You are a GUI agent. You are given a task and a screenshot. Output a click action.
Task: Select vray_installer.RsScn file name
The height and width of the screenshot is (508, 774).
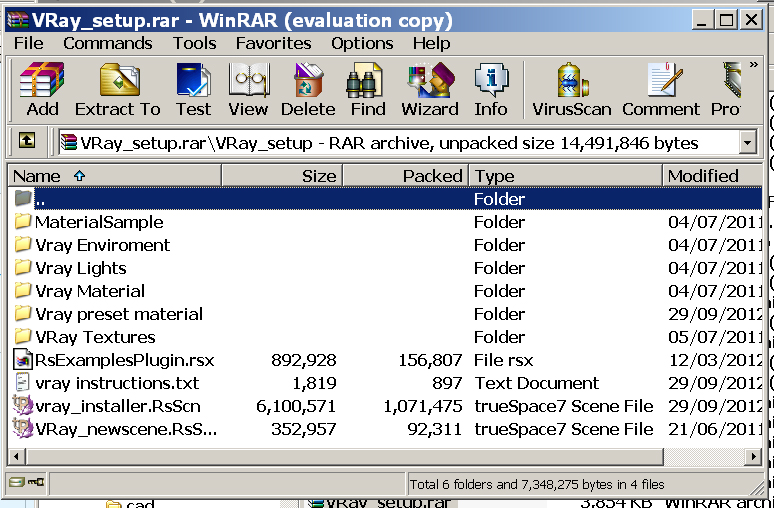pyautogui.click(x=118, y=406)
